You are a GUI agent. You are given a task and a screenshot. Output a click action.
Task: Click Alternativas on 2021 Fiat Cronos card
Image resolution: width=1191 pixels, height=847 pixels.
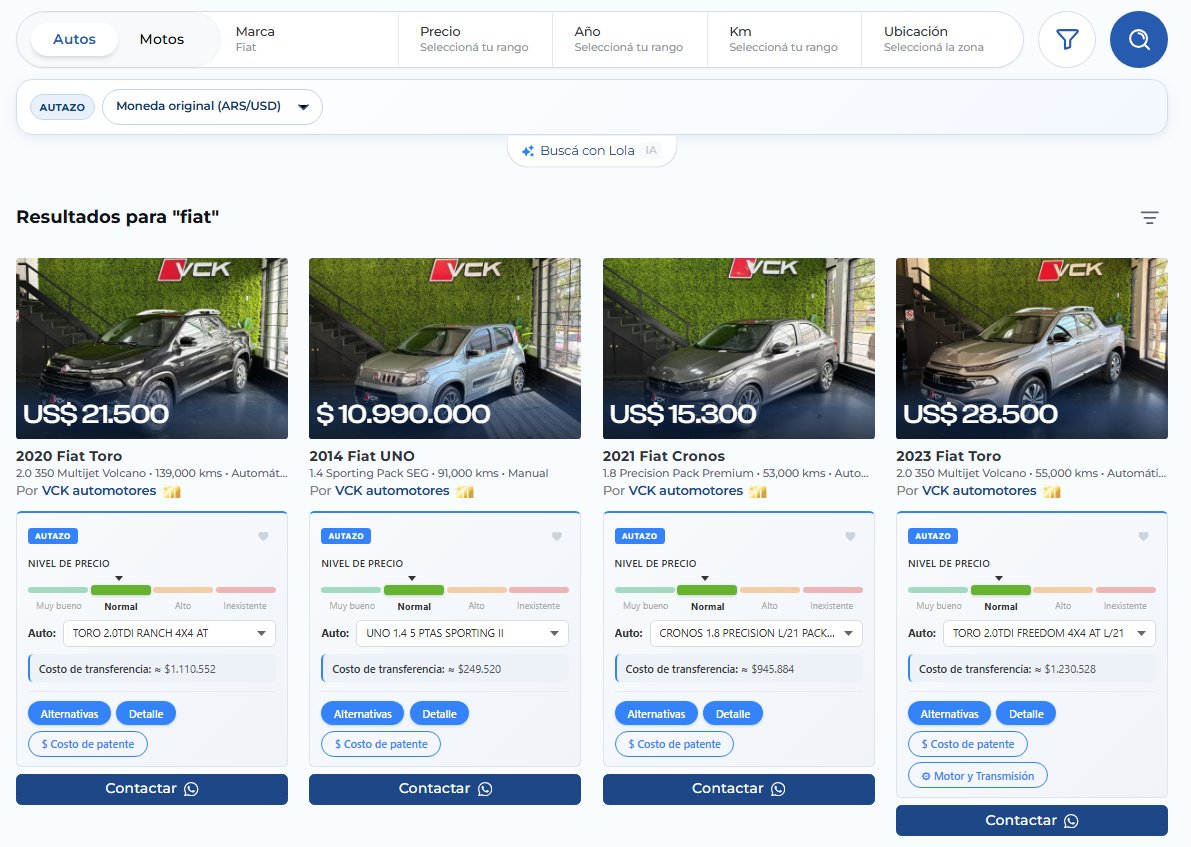point(656,714)
